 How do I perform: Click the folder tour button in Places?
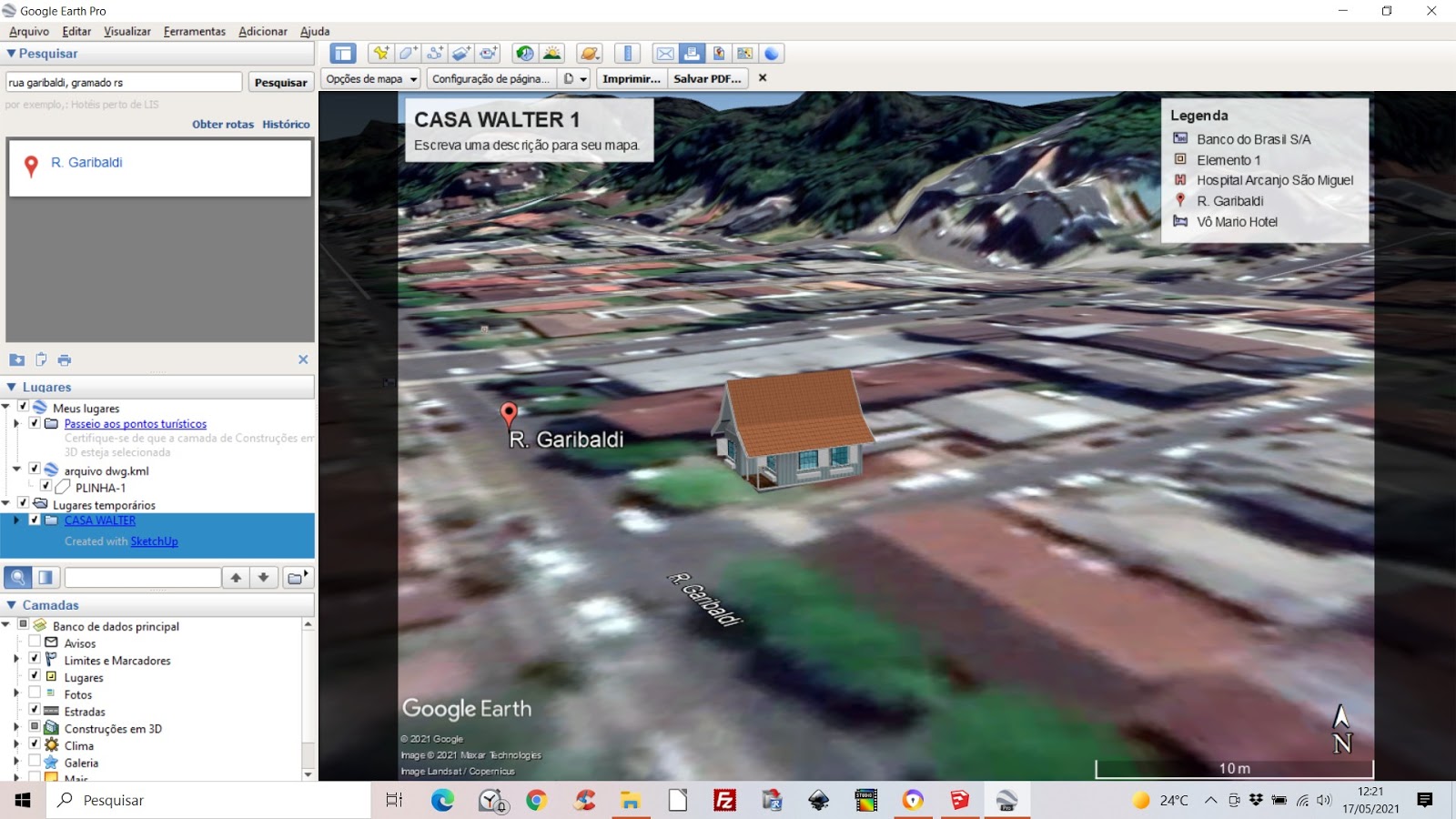298,578
